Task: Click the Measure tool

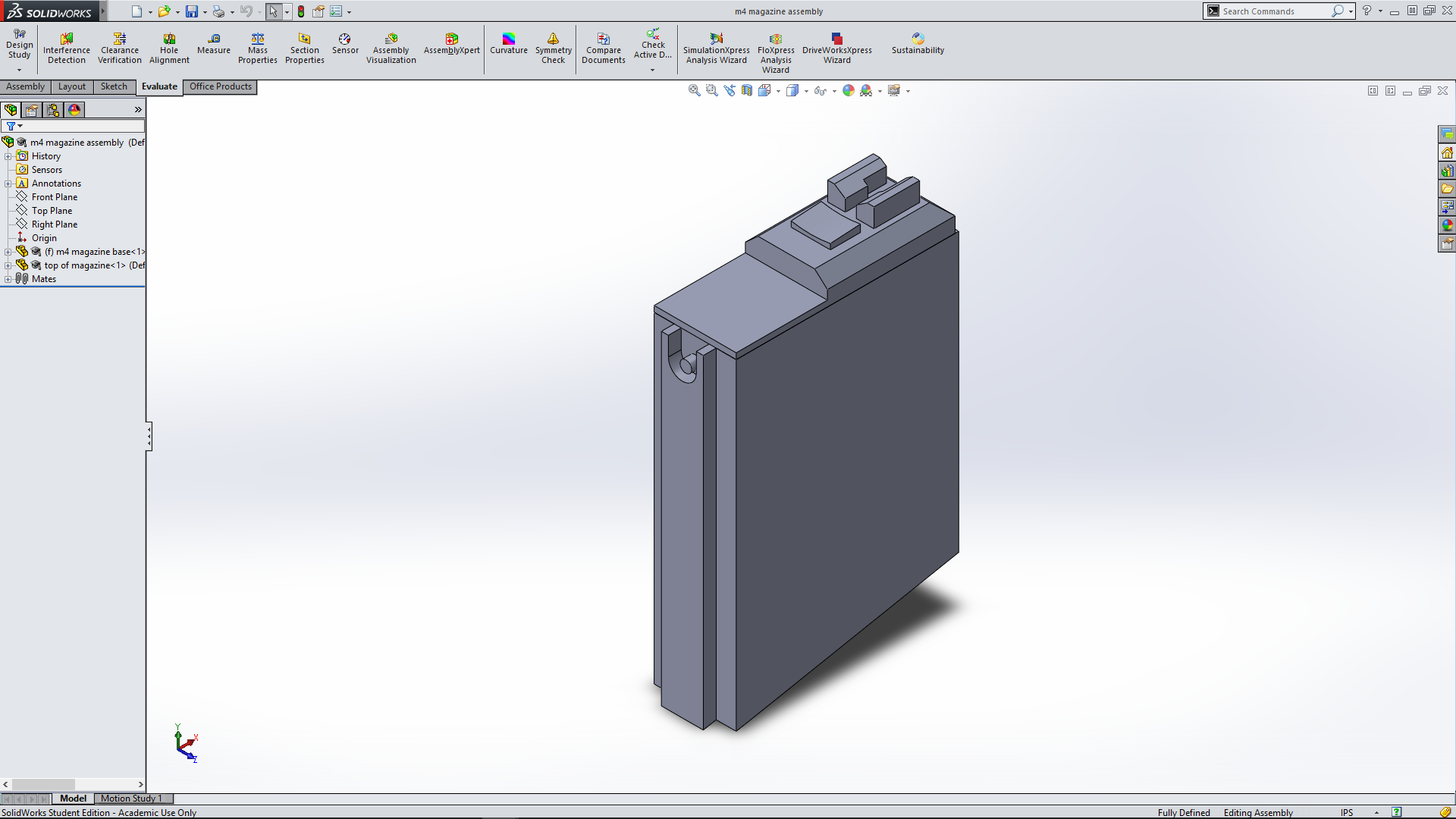Action: (x=213, y=43)
